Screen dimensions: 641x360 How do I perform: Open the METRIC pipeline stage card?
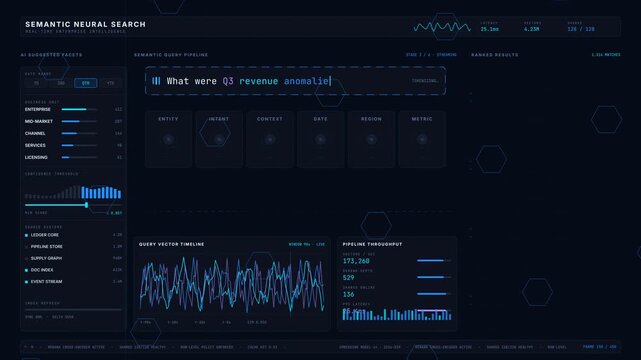point(422,139)
